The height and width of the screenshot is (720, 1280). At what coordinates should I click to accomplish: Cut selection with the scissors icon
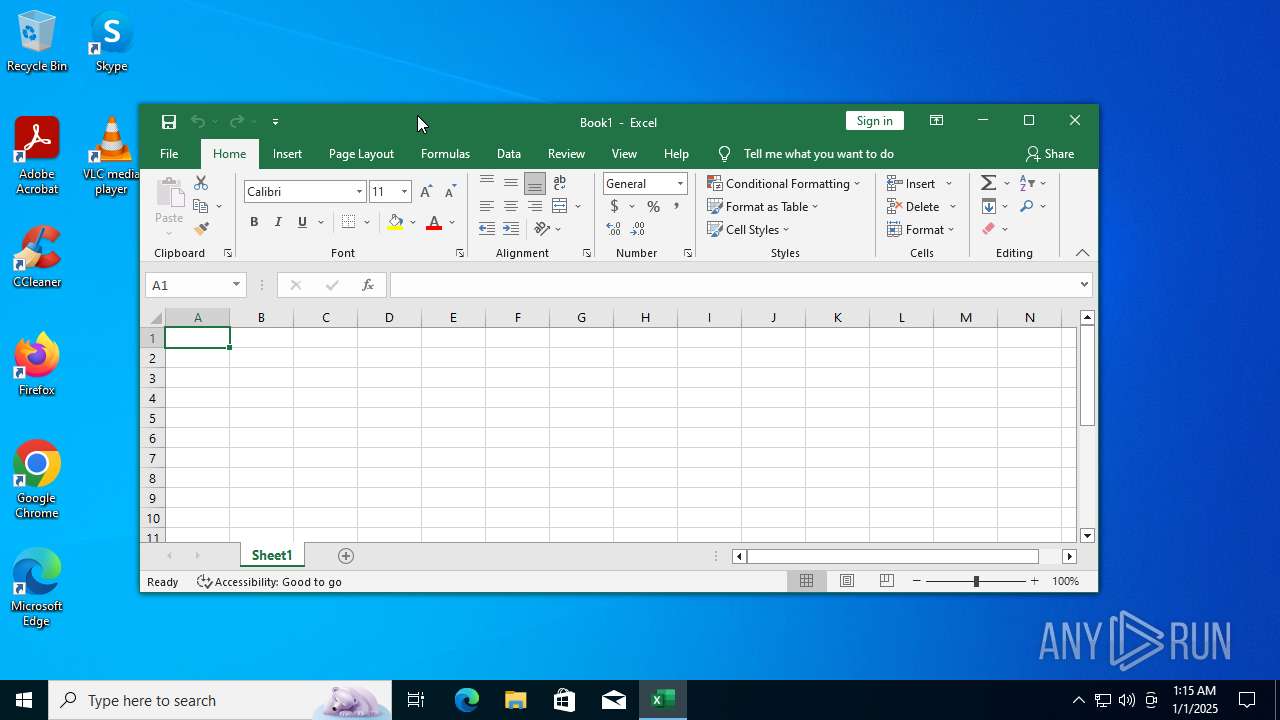[x=201, y=183]
